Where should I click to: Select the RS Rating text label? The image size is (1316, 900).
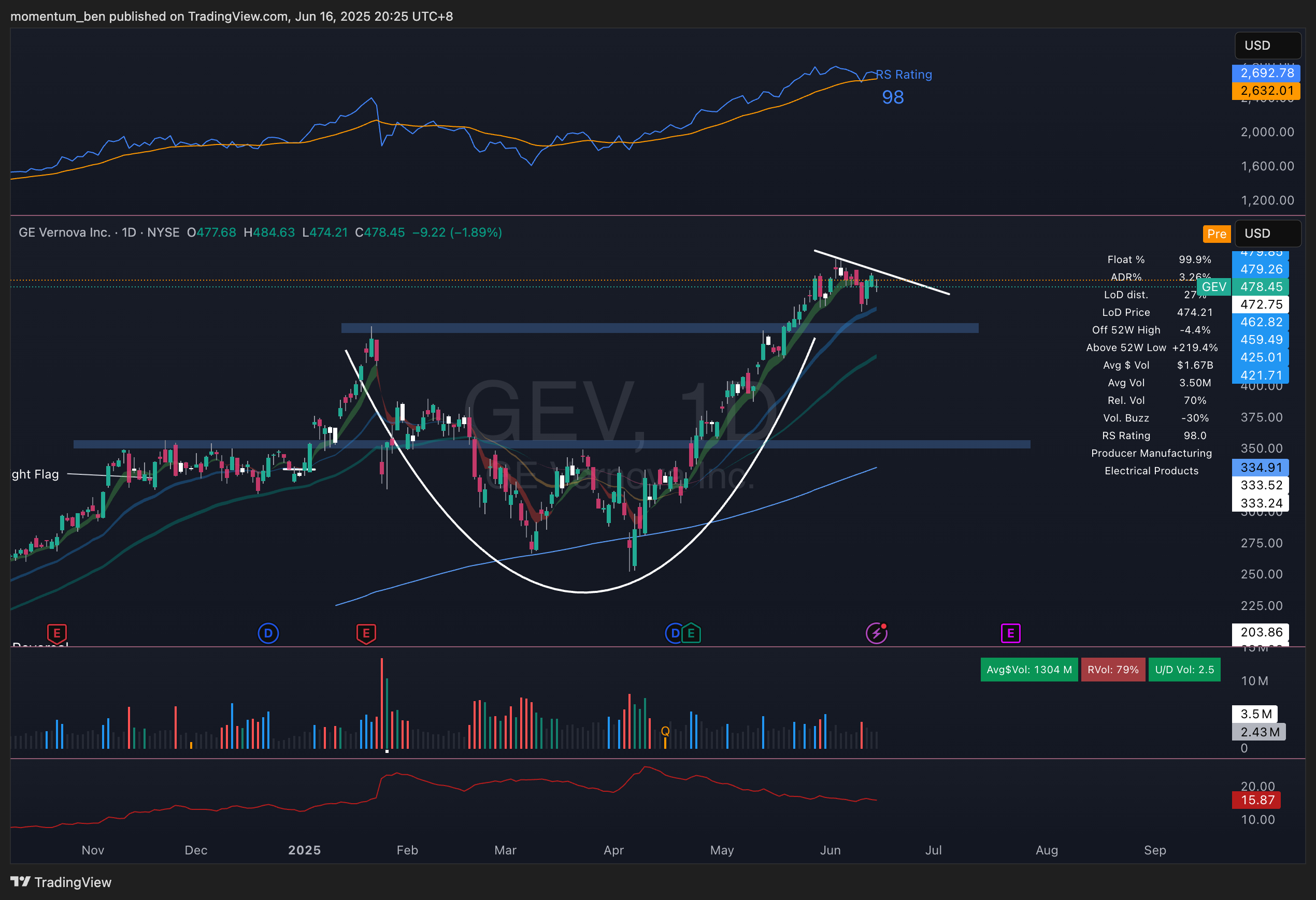(904, 75)
